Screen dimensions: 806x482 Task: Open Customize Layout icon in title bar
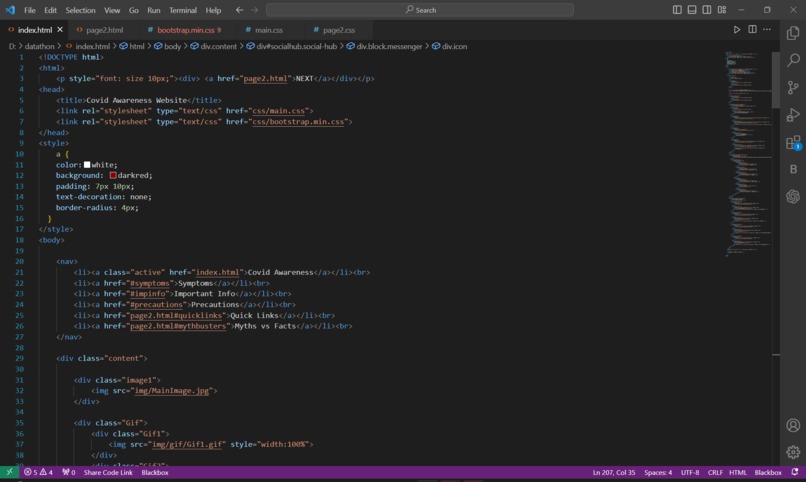point(722,10)
